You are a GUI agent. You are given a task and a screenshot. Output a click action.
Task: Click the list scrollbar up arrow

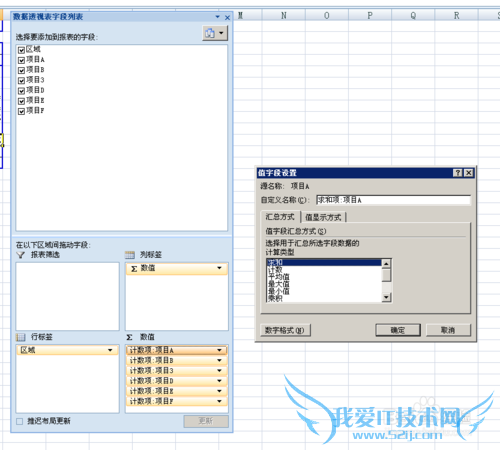(x=386, y=264)
